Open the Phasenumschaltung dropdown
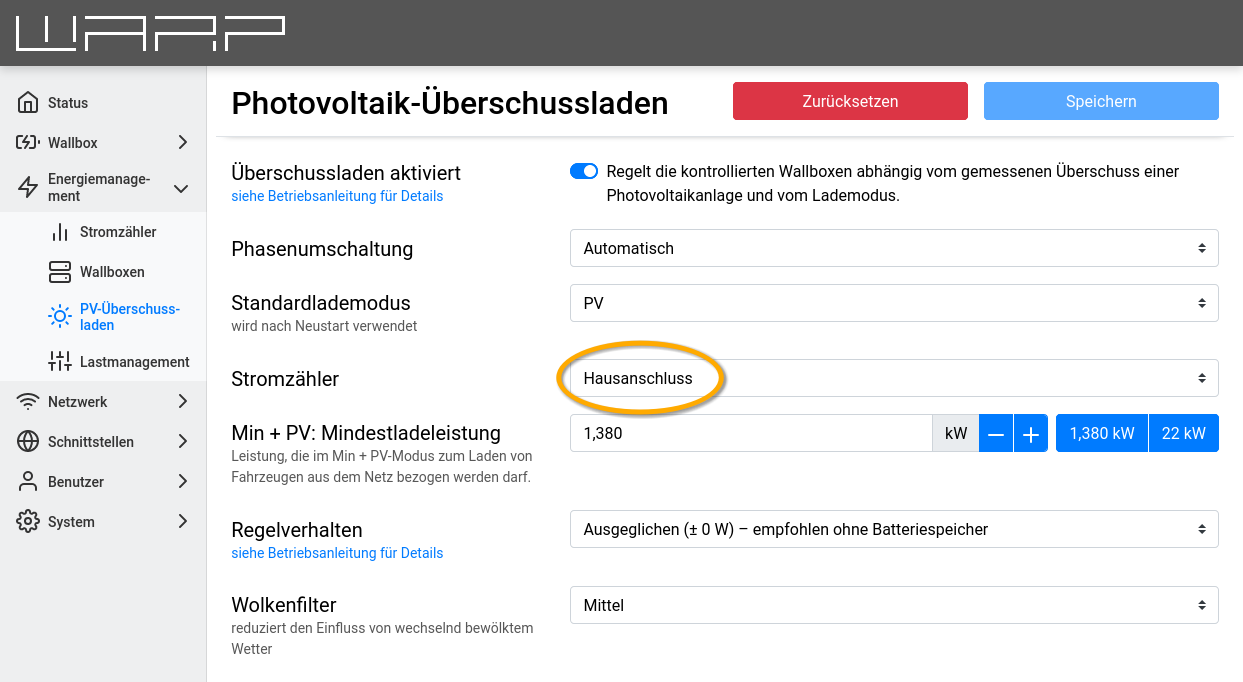 pos(893,247)
